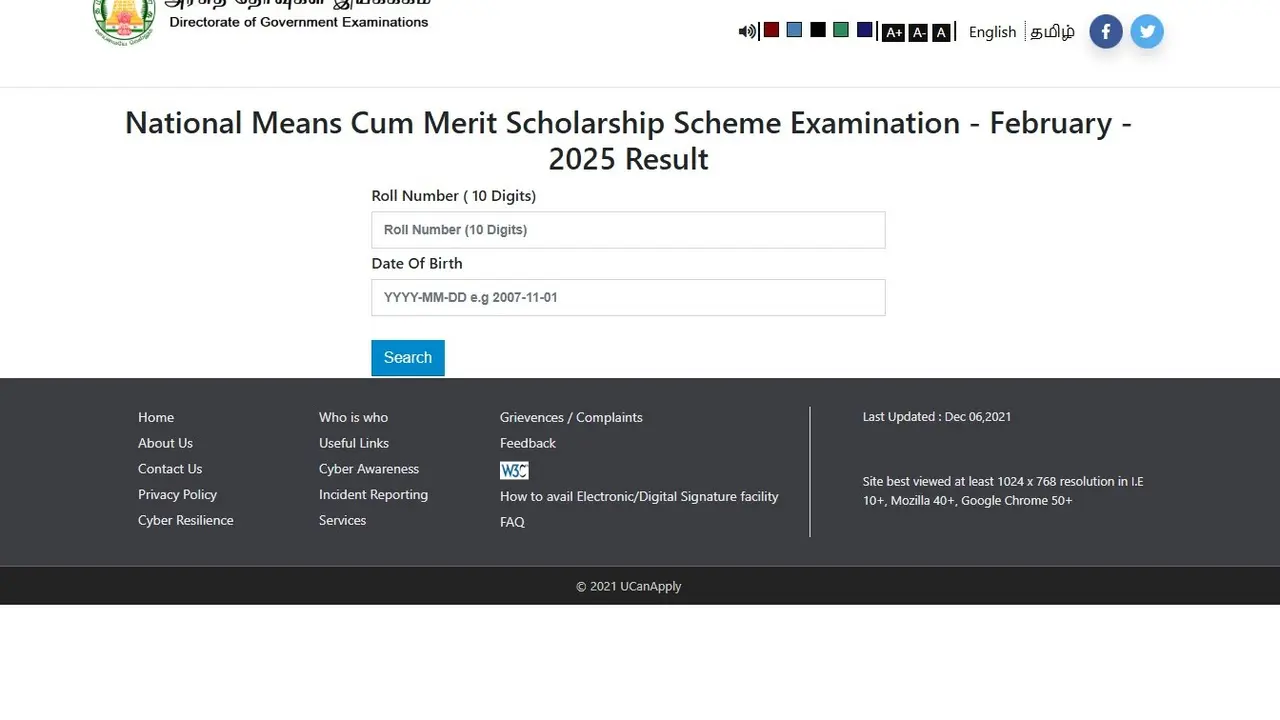Select the black high-contrast theme swatch
Screen dimensions: 1280x720
tap(816, 29)
